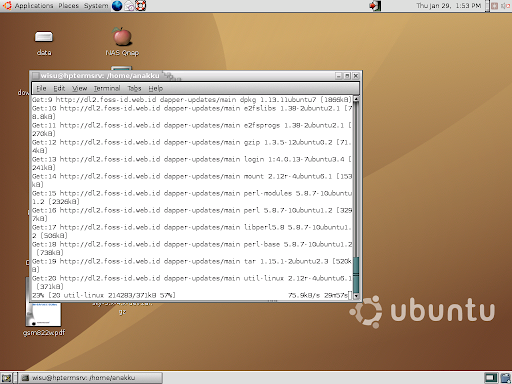Maximize the terminal window
Viewport: 512px width, 384px height.
pyautogui.click(x=347, y=76)
